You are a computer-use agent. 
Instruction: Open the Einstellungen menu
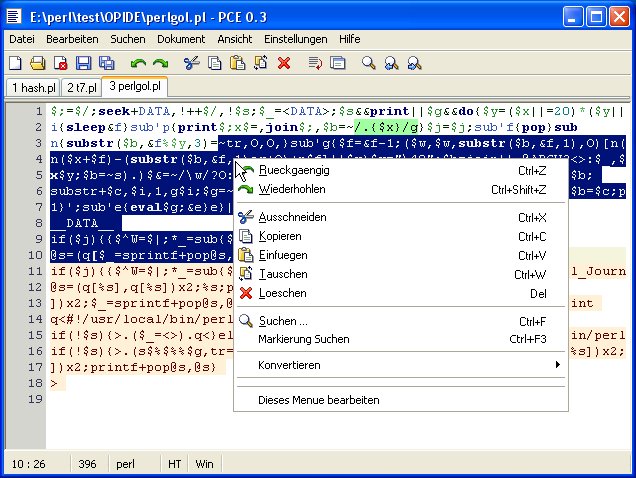296,39
